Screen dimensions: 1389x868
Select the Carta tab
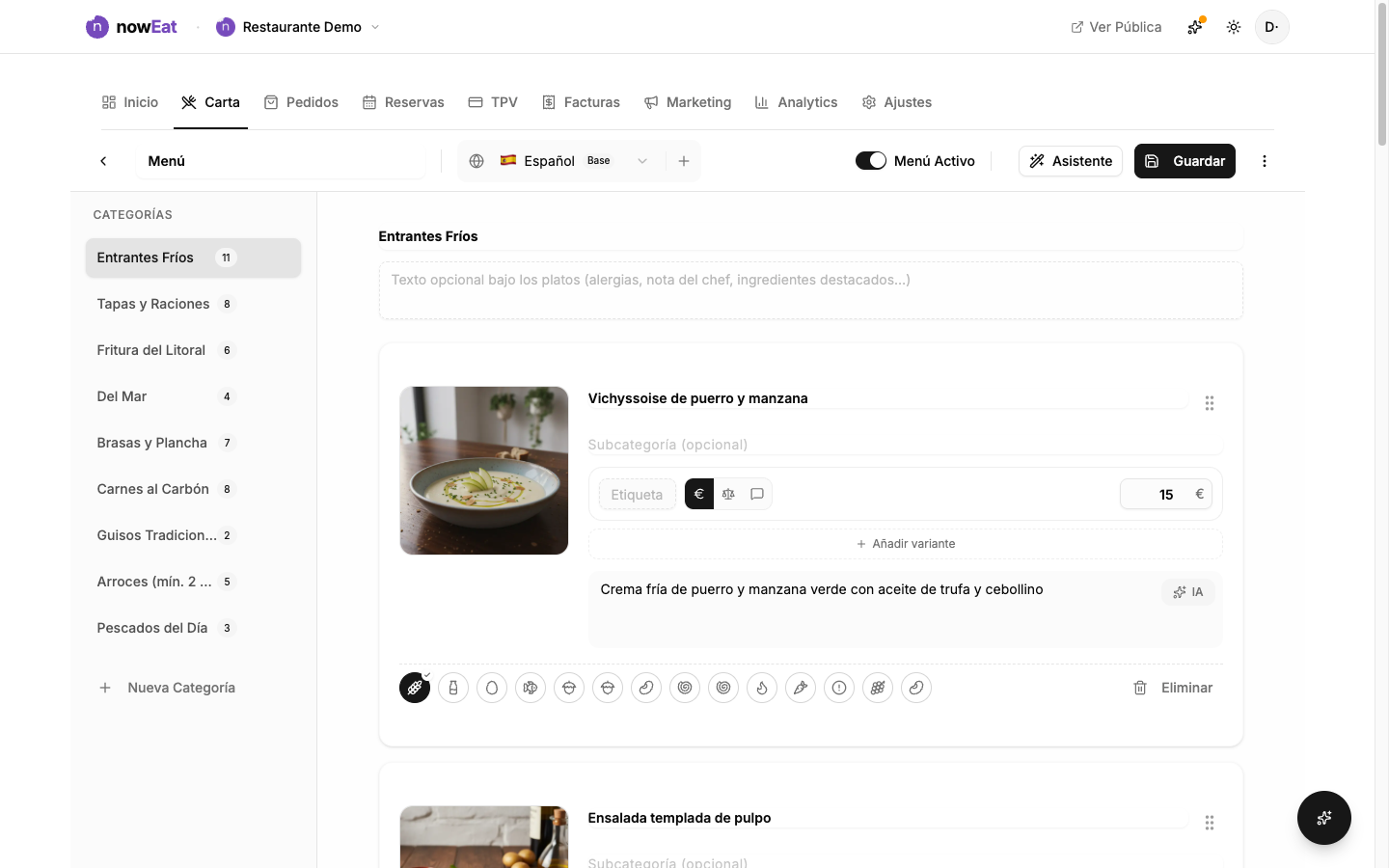coord(210,102)
